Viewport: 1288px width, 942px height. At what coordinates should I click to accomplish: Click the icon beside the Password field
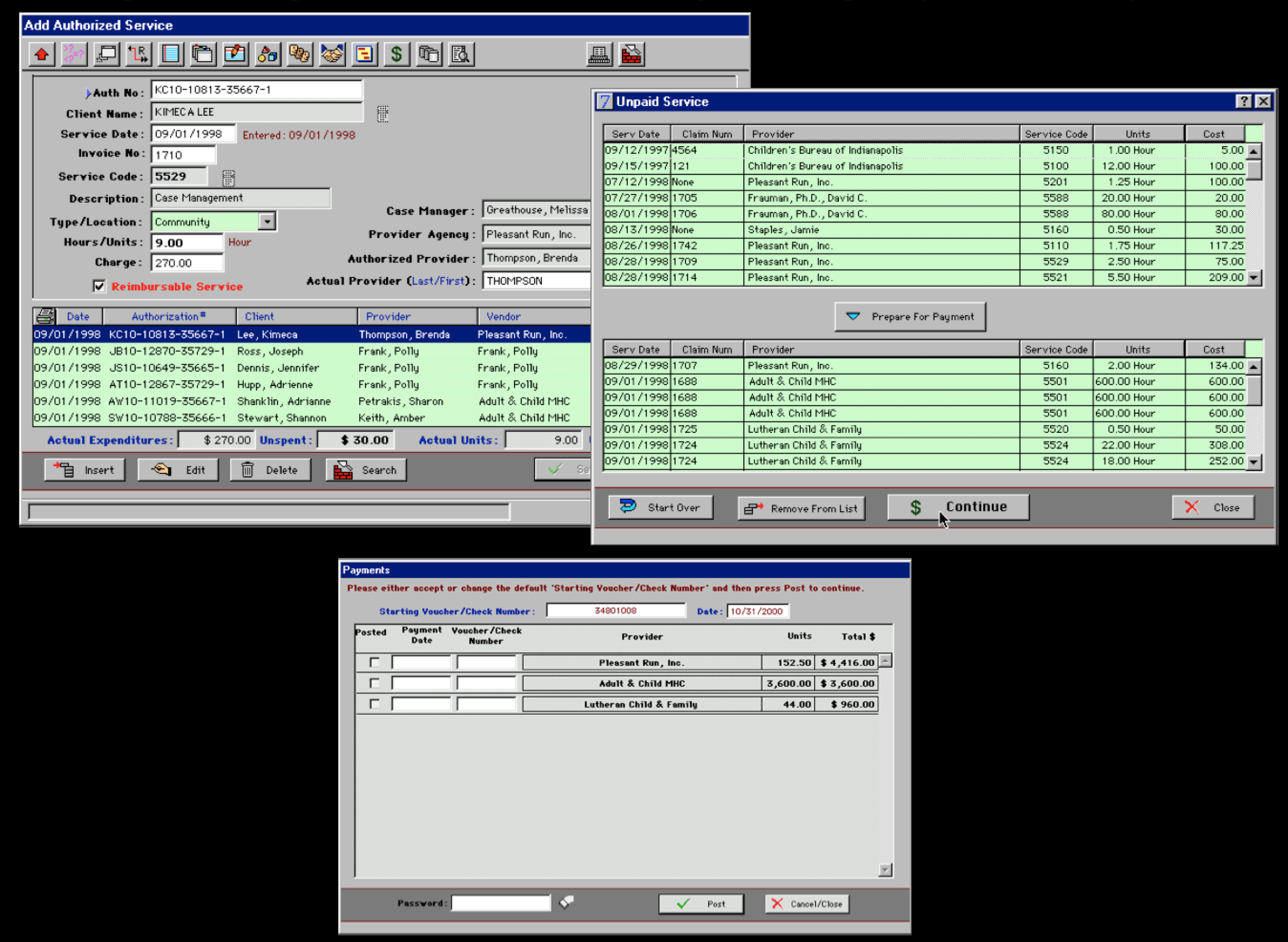566,902
